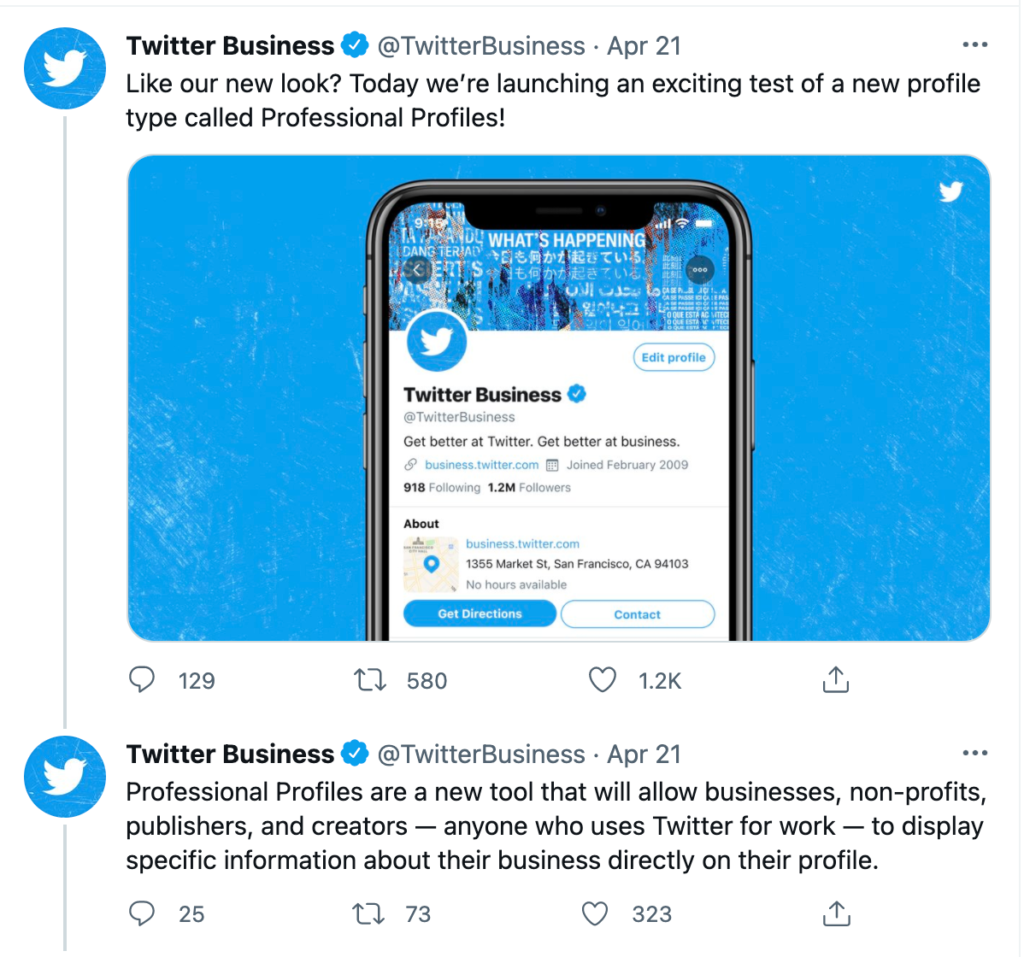Open the share icon on the second tweet
The width and height of the screenshot is (1024, 957).
835,911
